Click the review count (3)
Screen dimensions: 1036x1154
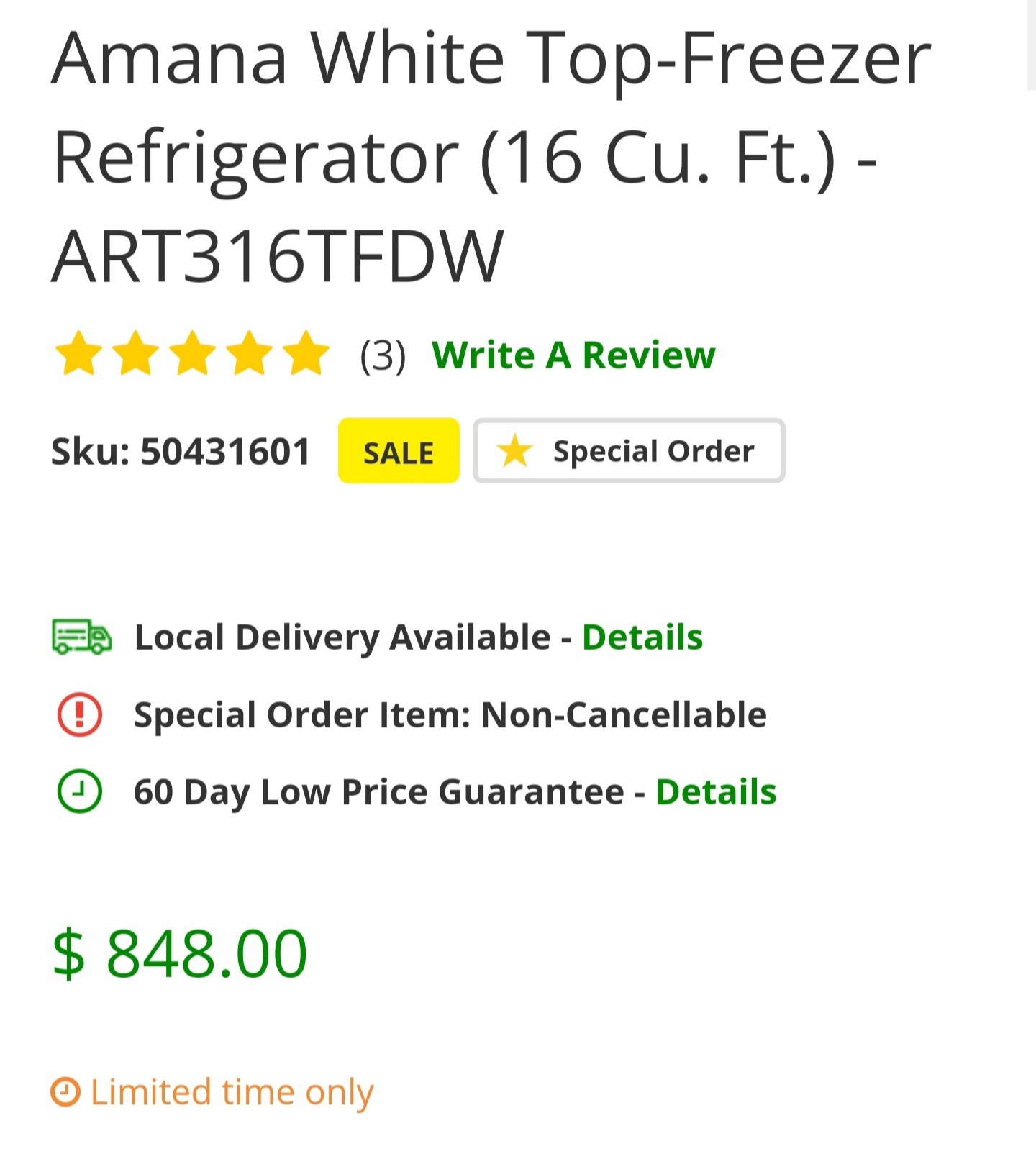click(x=383, y=355)
